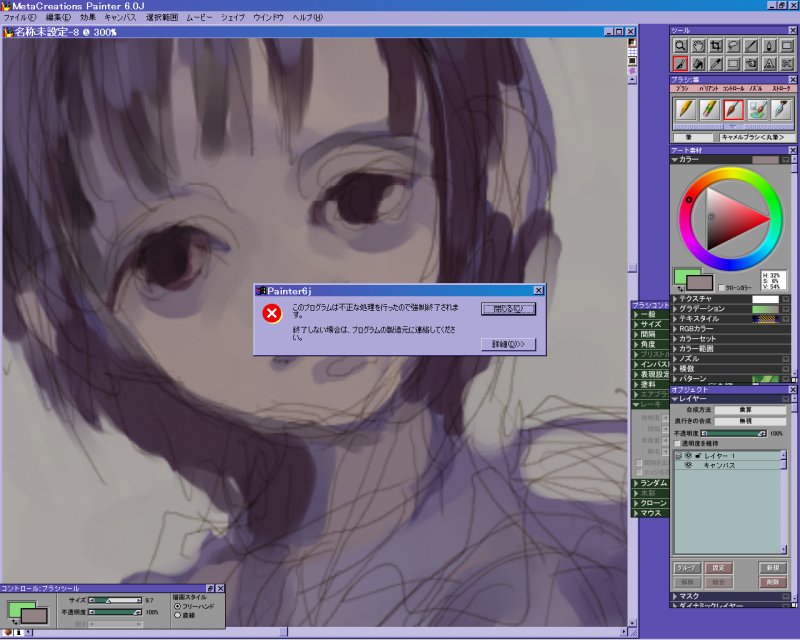Select the Text tool with letter A
The width and height of the screenshot is (800, 640).
[x=769, y=64]
